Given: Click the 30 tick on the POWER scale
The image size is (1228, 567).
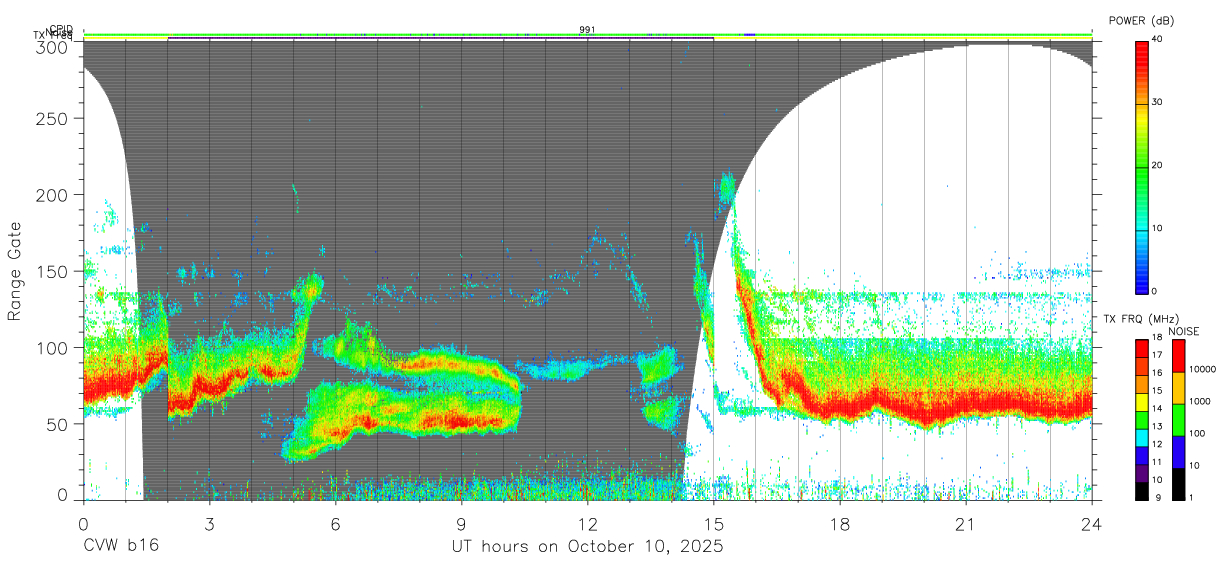Looking at the screenshot, I should tap(1157, 103).
